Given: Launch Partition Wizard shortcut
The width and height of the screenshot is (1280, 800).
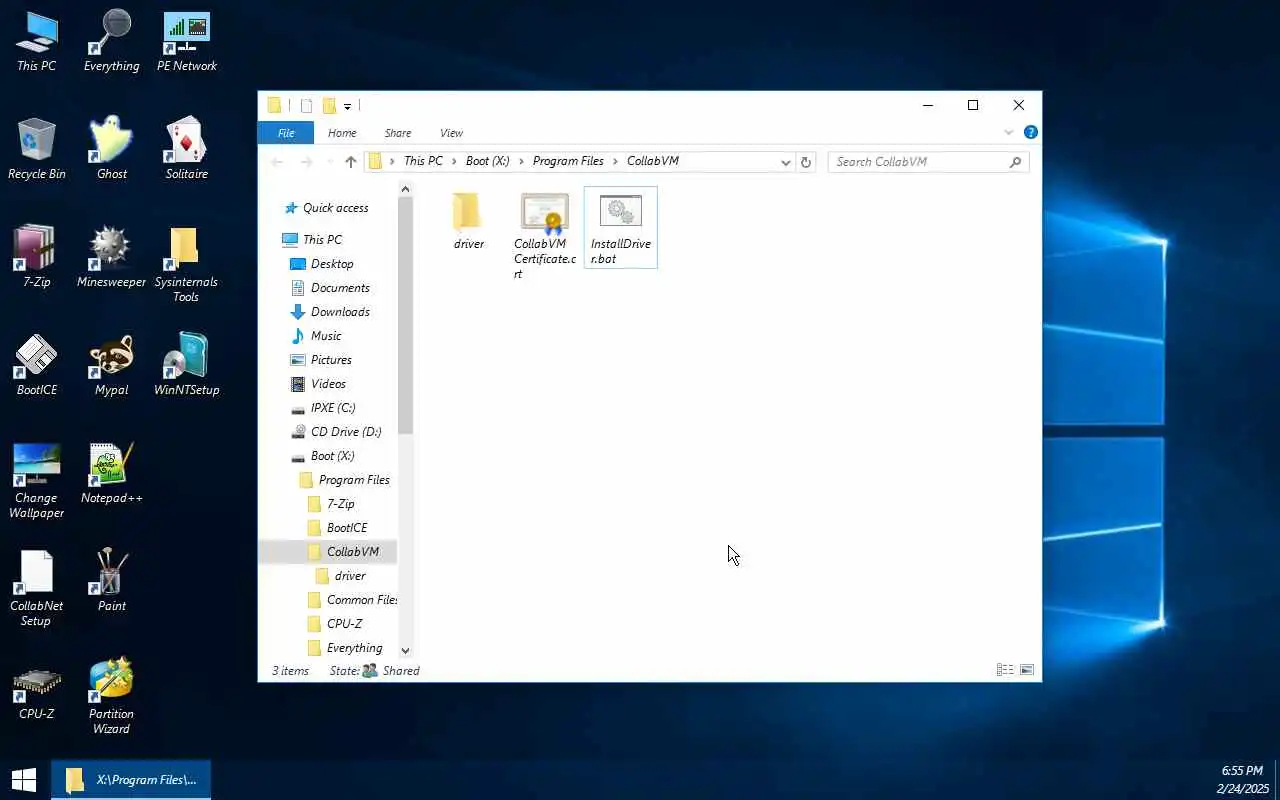Looking at the screenshot, I should coord(111,697).
